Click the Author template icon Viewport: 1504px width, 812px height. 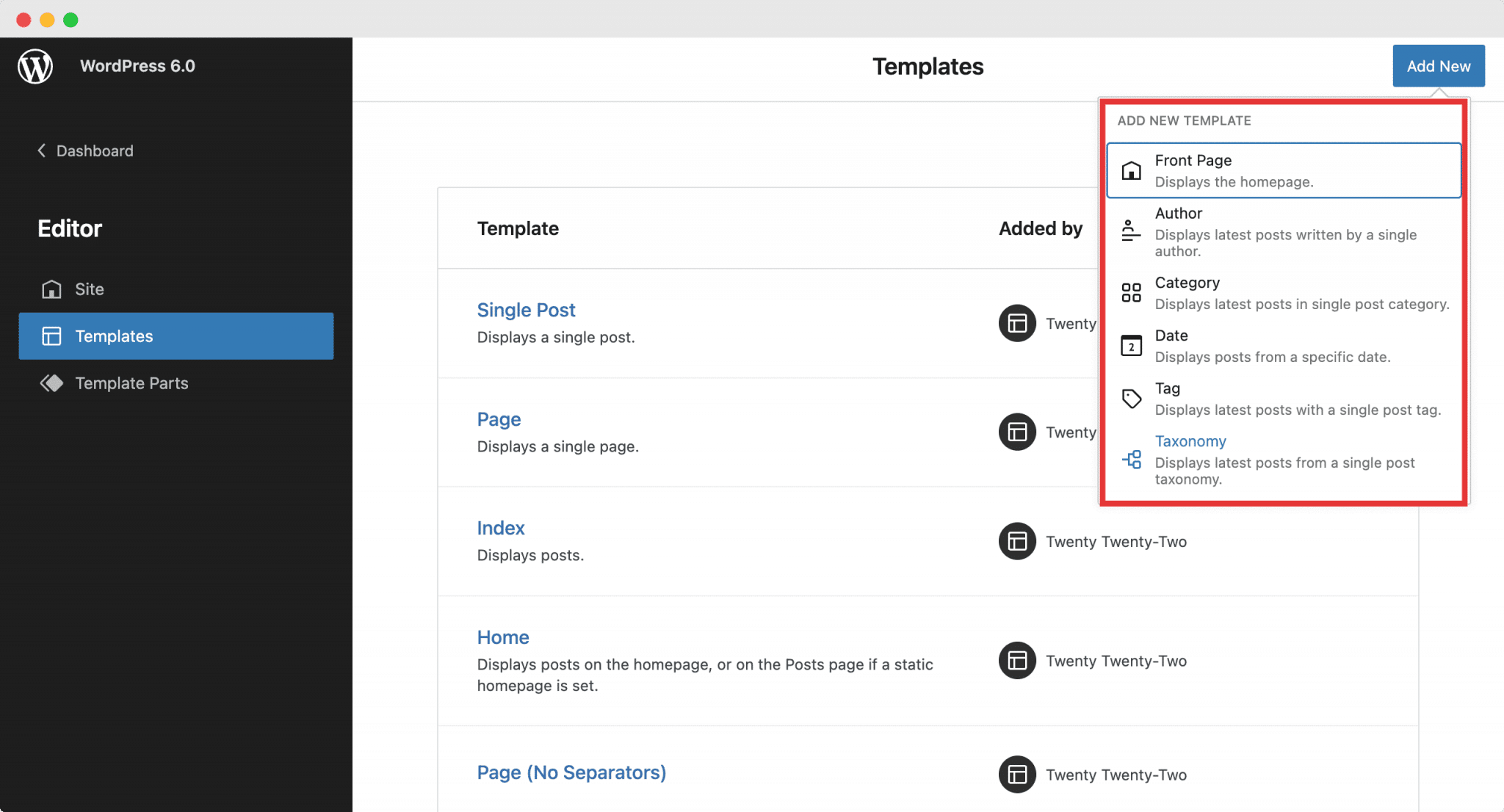tap(1130, 230)
